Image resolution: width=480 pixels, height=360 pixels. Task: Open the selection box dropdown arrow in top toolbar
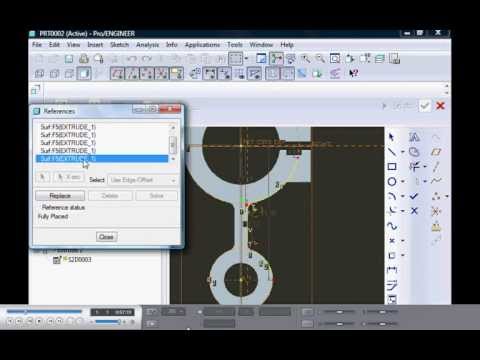[x=246, y=59]
